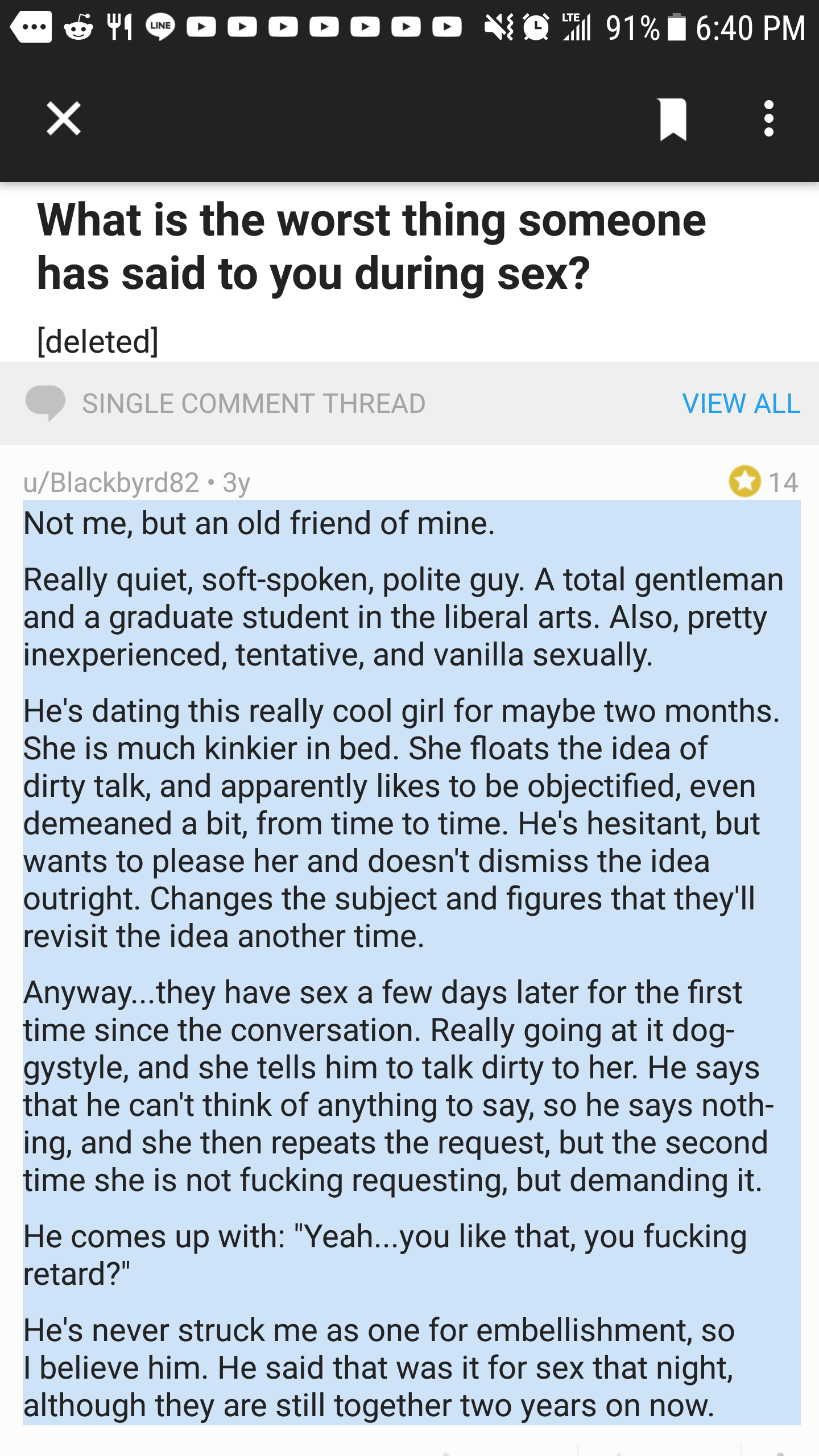Tap the first YouTube notification icon
The image size is (819, 1456).
click(201, 27)
